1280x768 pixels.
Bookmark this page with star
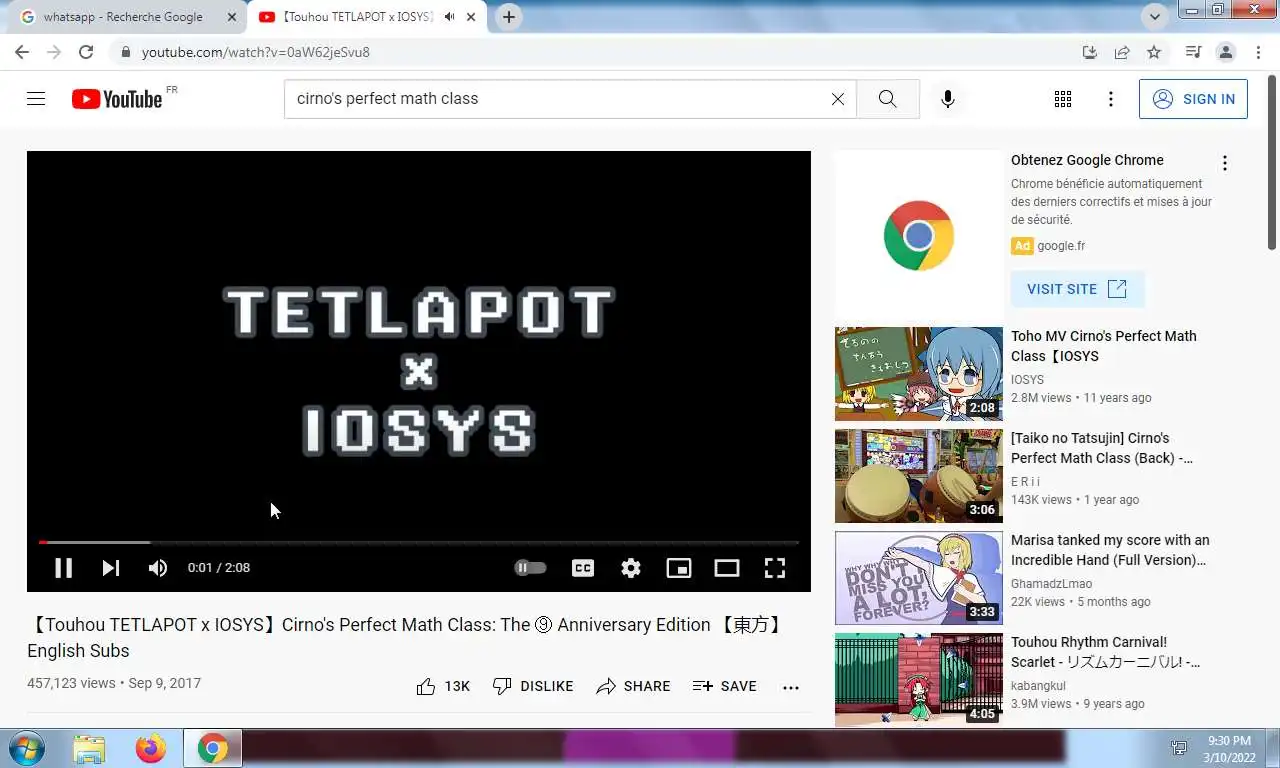click(1154, 52)
